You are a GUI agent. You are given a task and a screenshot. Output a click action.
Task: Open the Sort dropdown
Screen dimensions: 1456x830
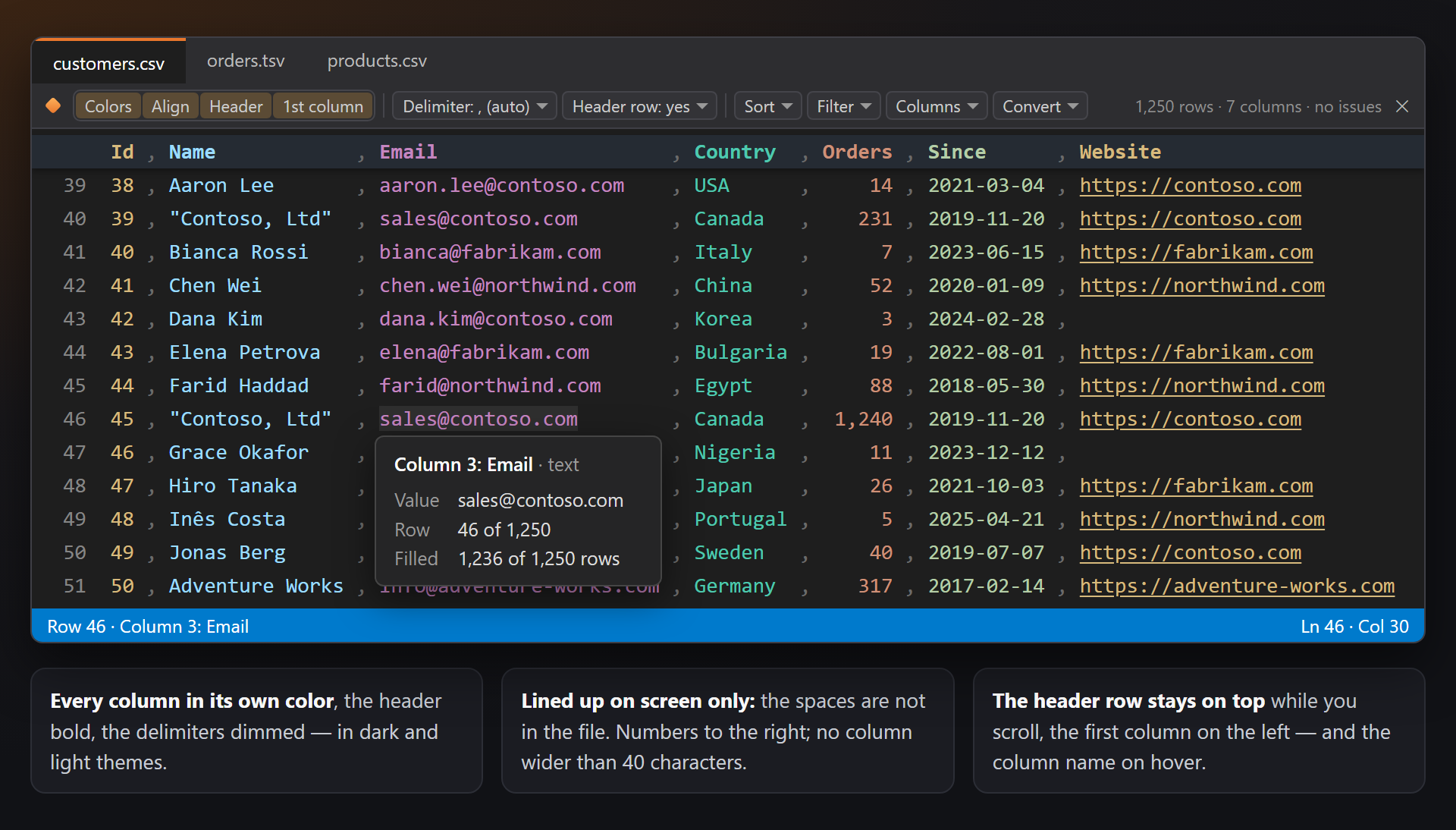pos(767,106)
